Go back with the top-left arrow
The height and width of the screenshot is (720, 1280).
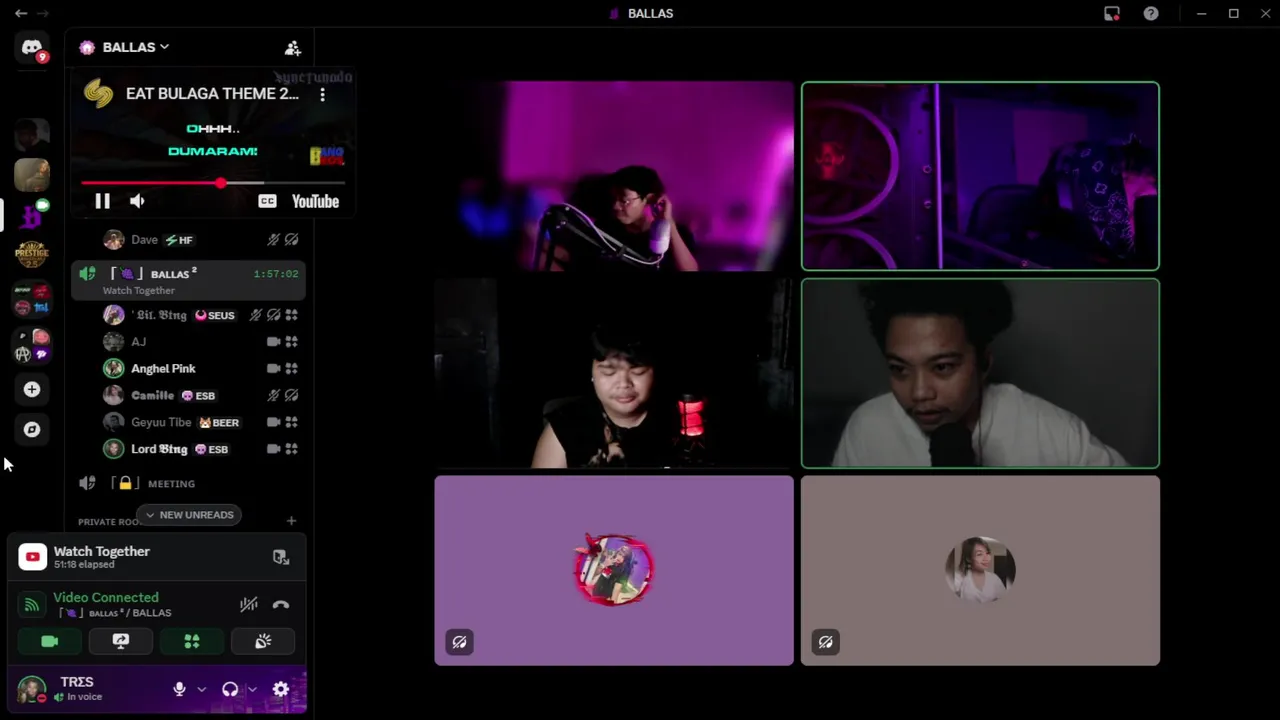[20, 13]
